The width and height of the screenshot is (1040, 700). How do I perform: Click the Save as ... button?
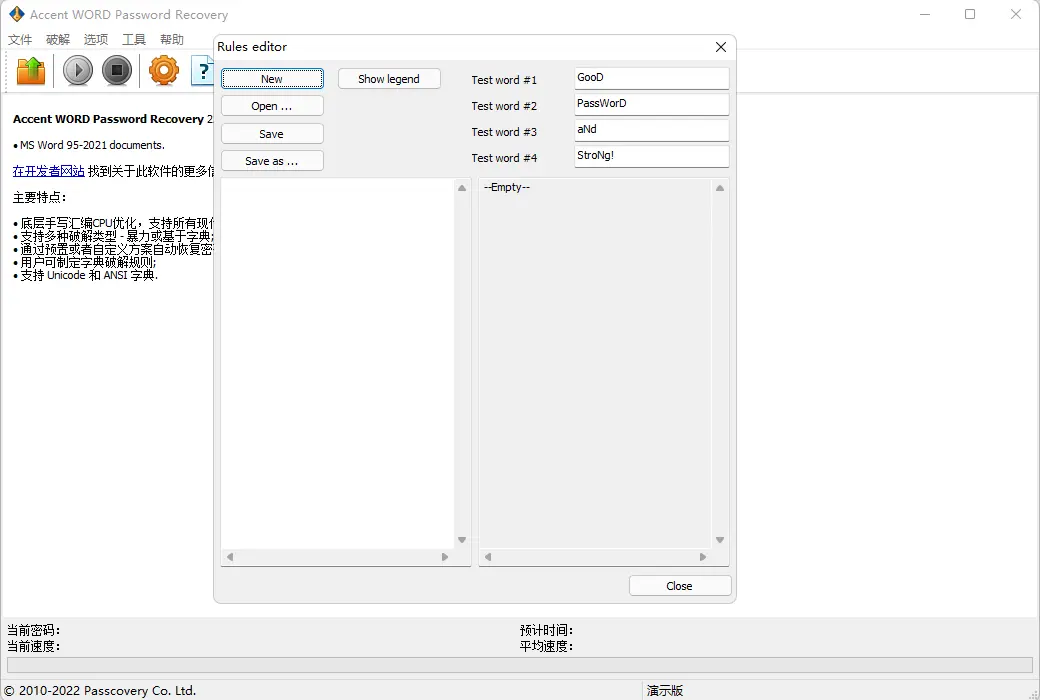pos(272,161)
